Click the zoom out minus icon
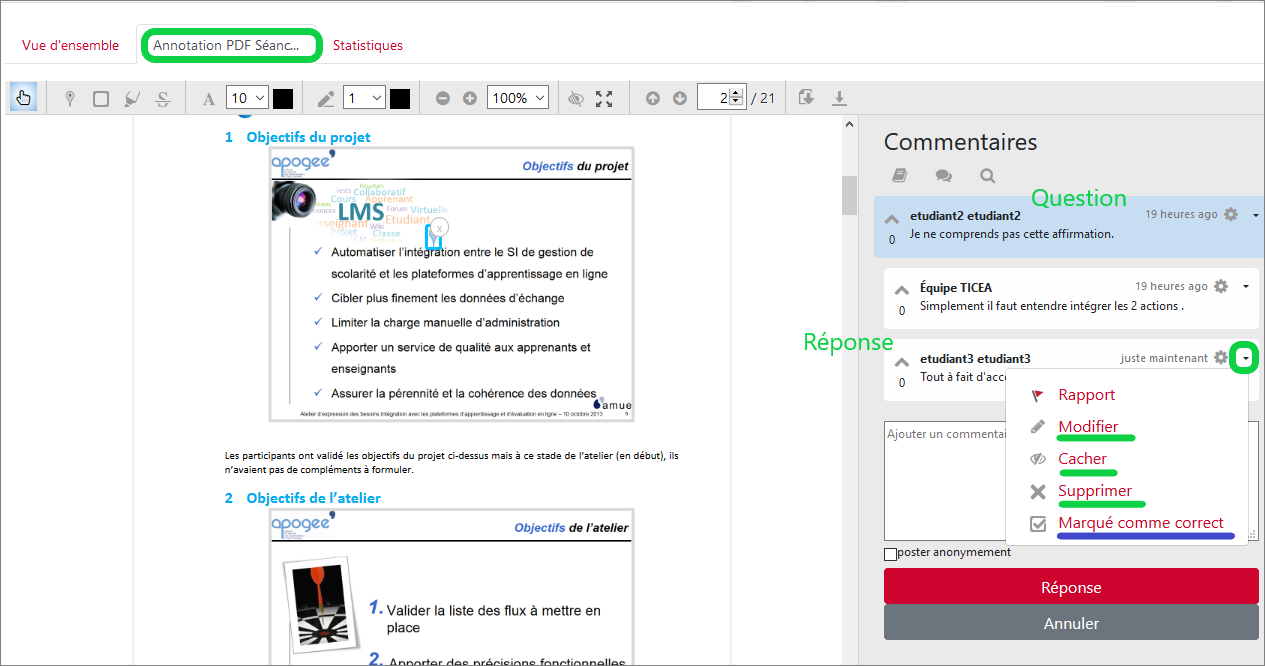The width and height of the screenshot is (1265, 666). (443, 98)
